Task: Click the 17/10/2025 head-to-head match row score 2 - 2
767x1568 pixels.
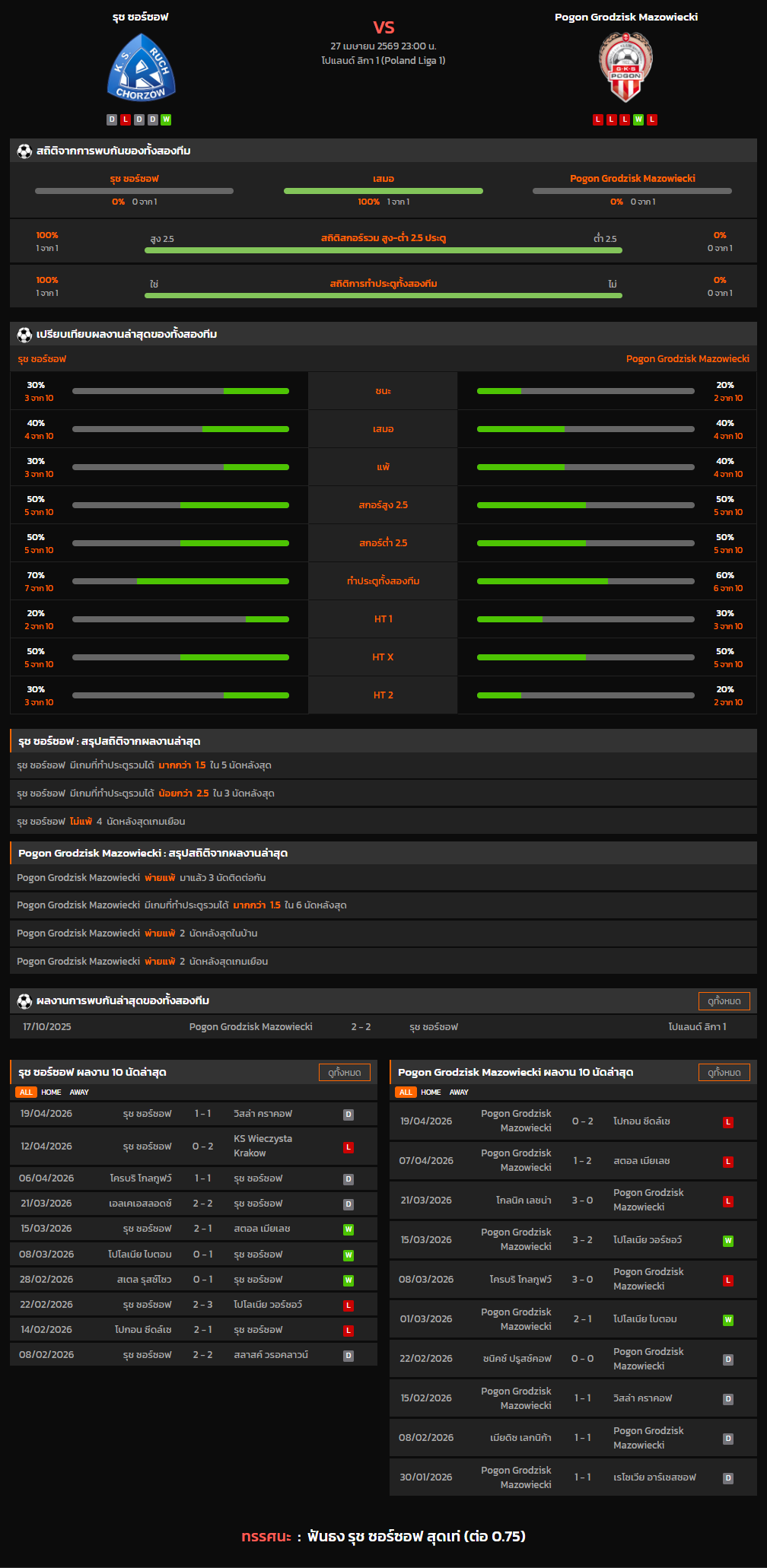Action: (361, 1027)
